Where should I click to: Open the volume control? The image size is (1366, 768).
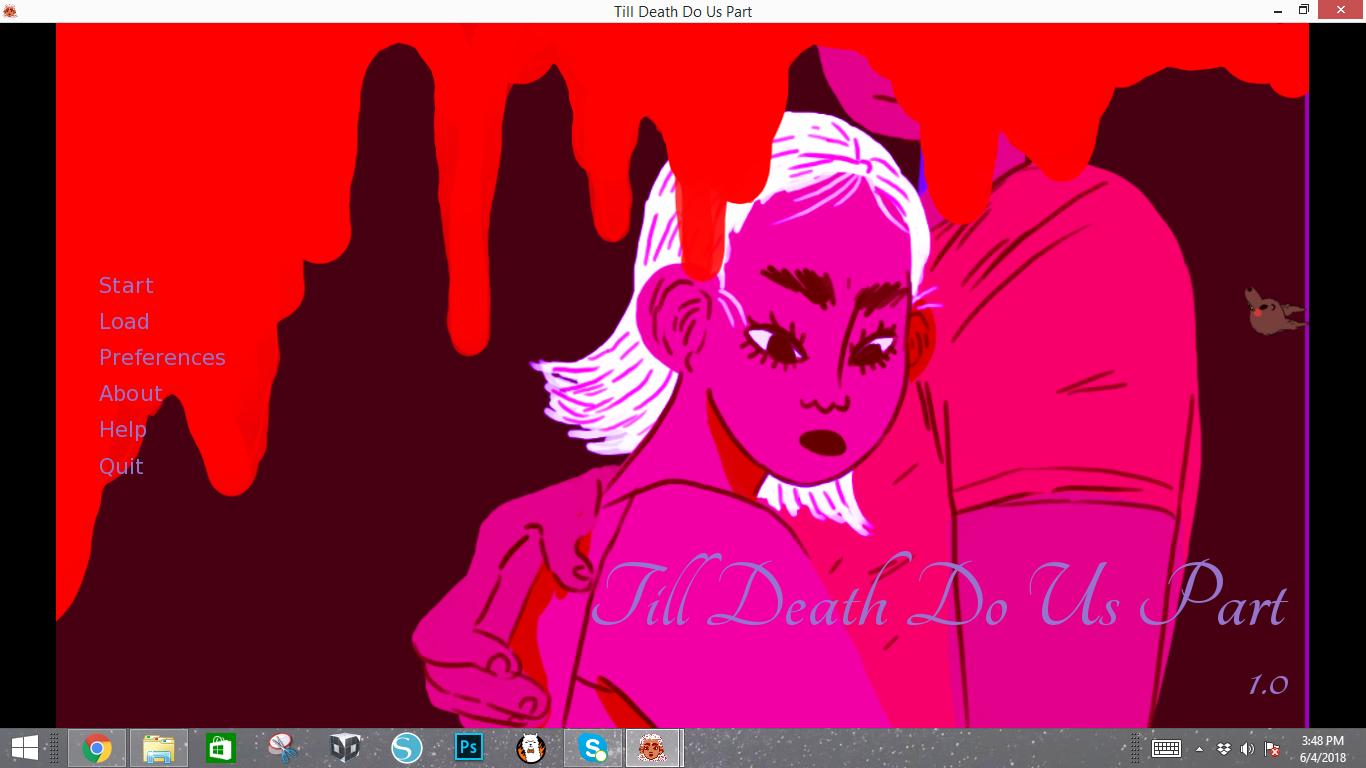tap(1247, 749)
